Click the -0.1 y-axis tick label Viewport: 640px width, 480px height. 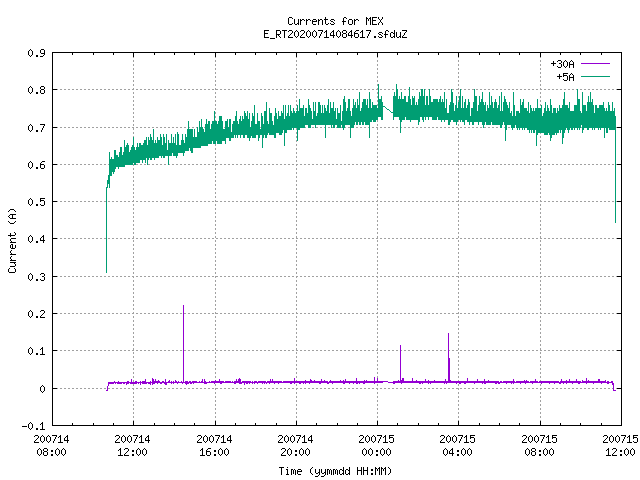tap(33, 426)
